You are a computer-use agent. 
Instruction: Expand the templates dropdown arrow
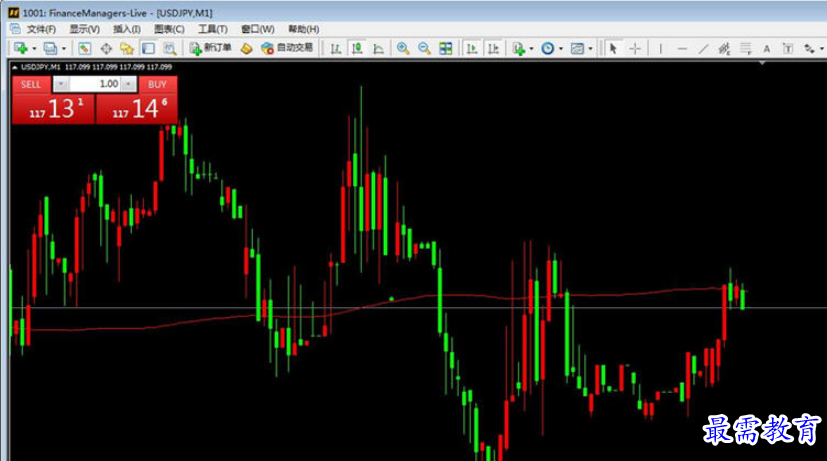click(590, 49)
